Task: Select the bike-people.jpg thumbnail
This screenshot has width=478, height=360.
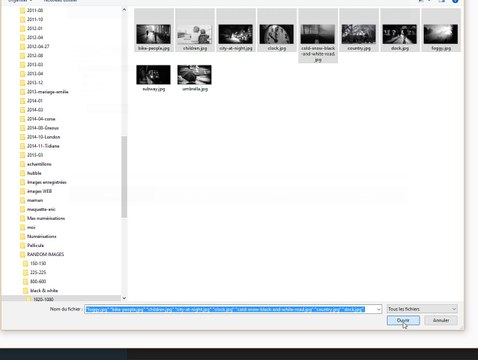Action: click(153, 34)
